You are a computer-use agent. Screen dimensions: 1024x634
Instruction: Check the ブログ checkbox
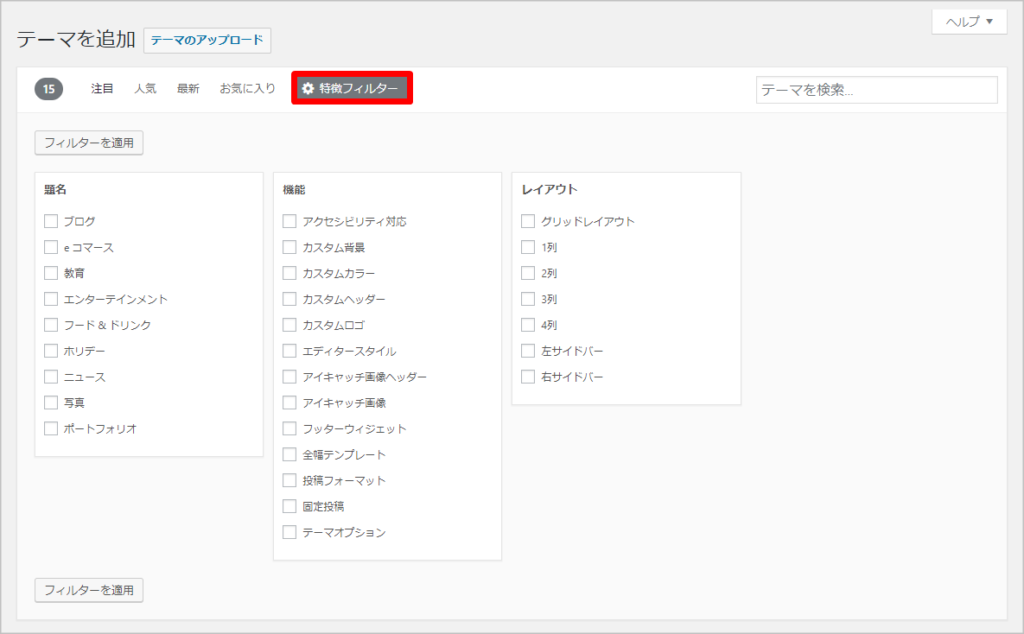(x=51, y=221)
